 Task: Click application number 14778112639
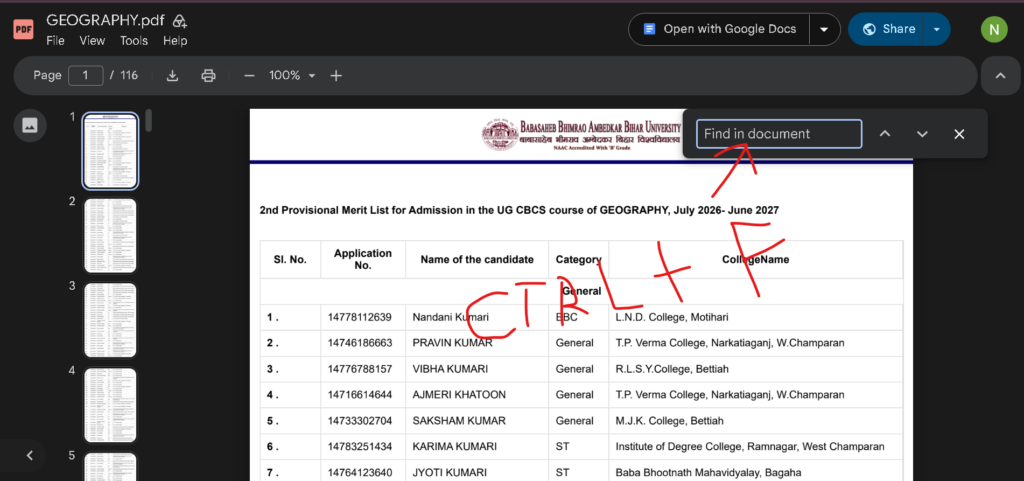click(360, 317)
